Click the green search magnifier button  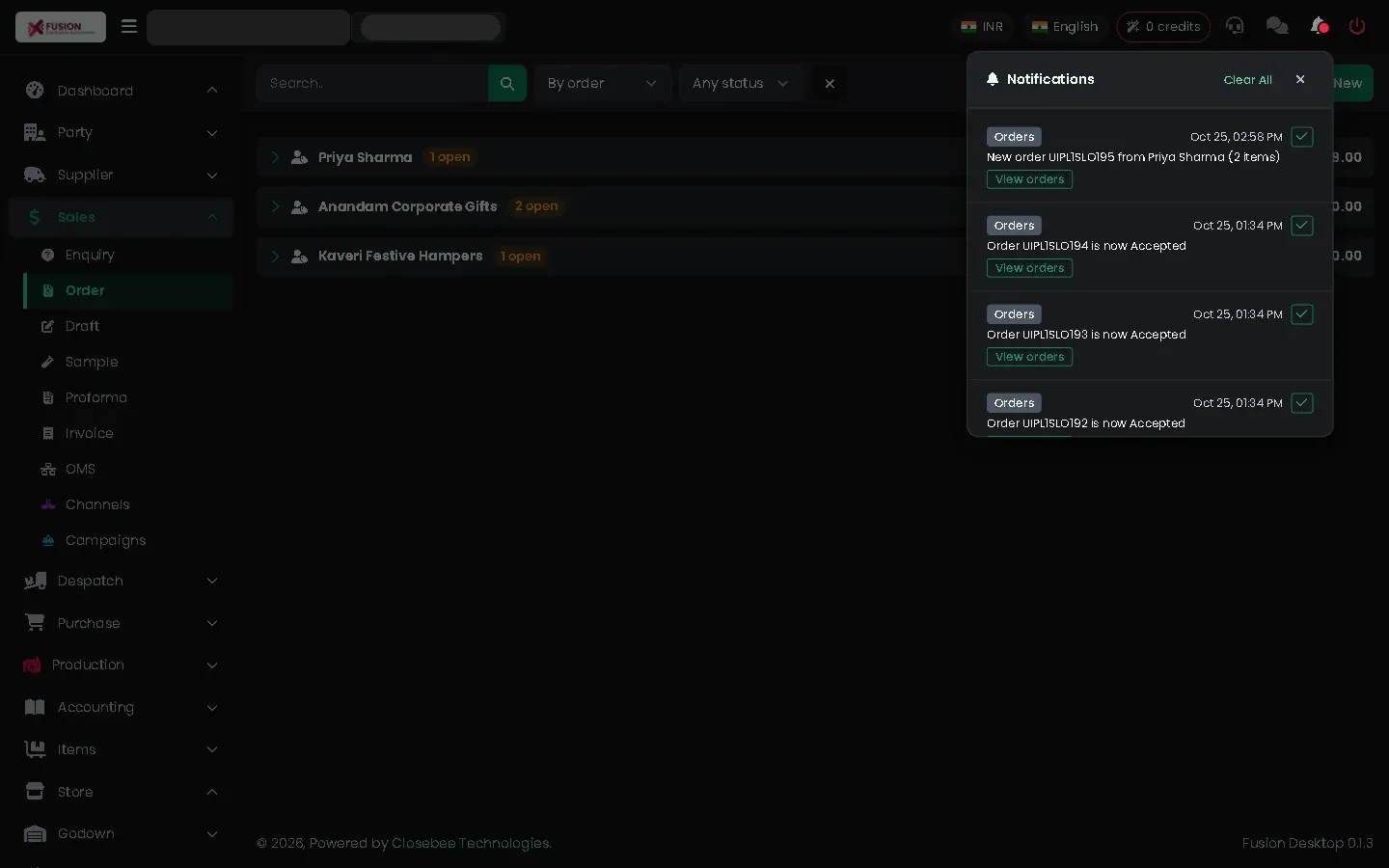(507, 83)
